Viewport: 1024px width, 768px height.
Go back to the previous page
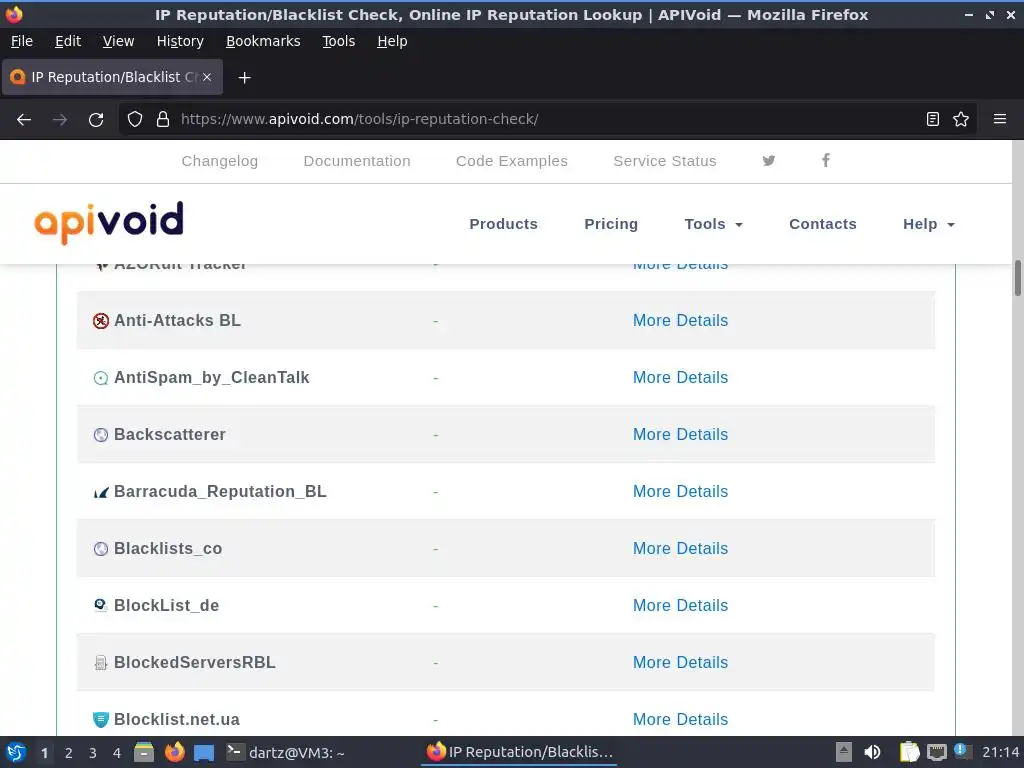(24, 120)
